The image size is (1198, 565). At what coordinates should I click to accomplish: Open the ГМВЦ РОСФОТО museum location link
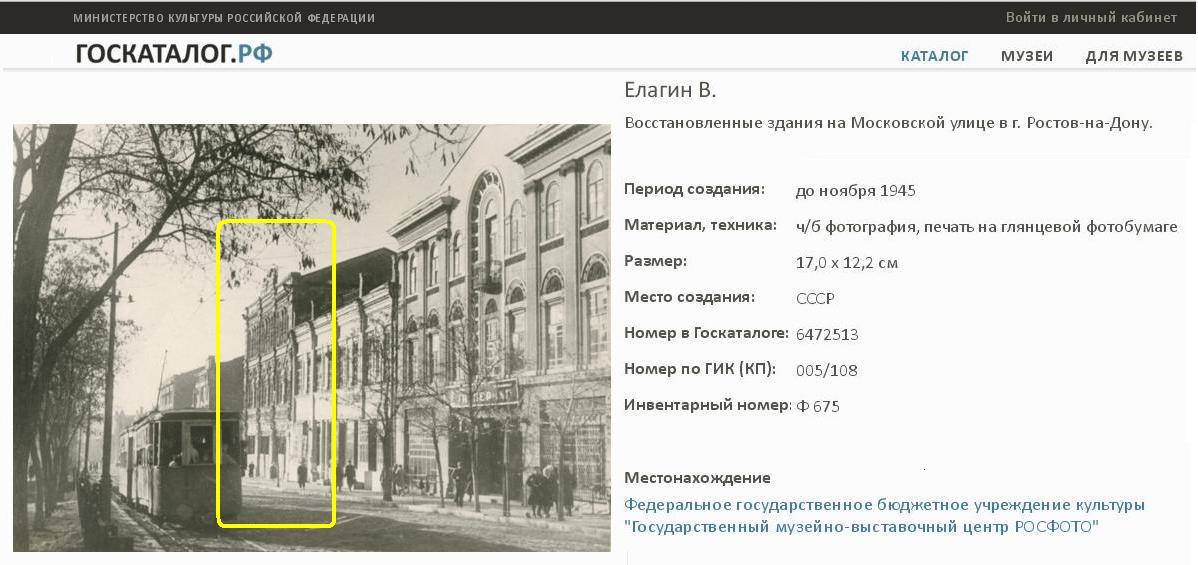[884, 516]
